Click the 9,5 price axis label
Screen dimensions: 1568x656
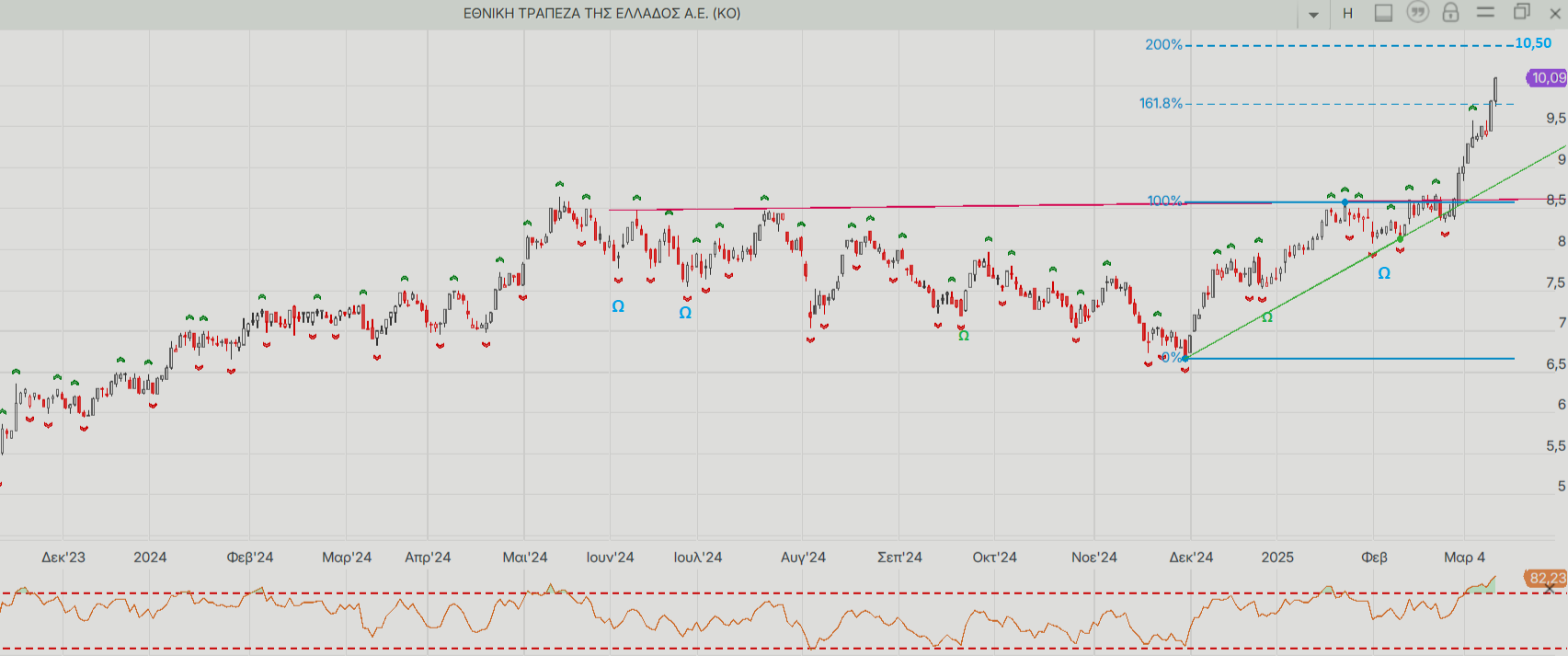point(1556,118)
